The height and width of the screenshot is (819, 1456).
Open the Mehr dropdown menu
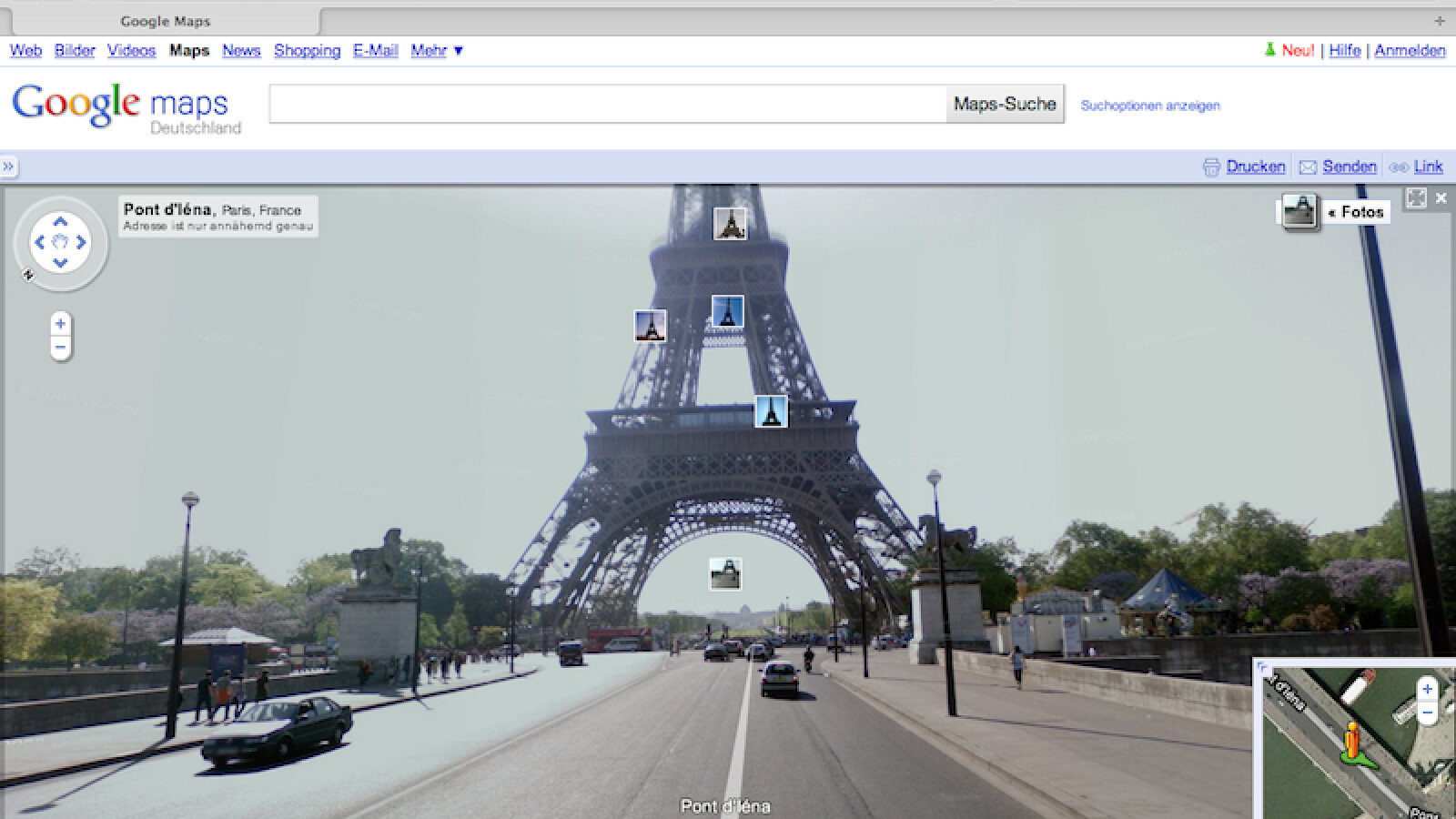(x=437, y=51)
